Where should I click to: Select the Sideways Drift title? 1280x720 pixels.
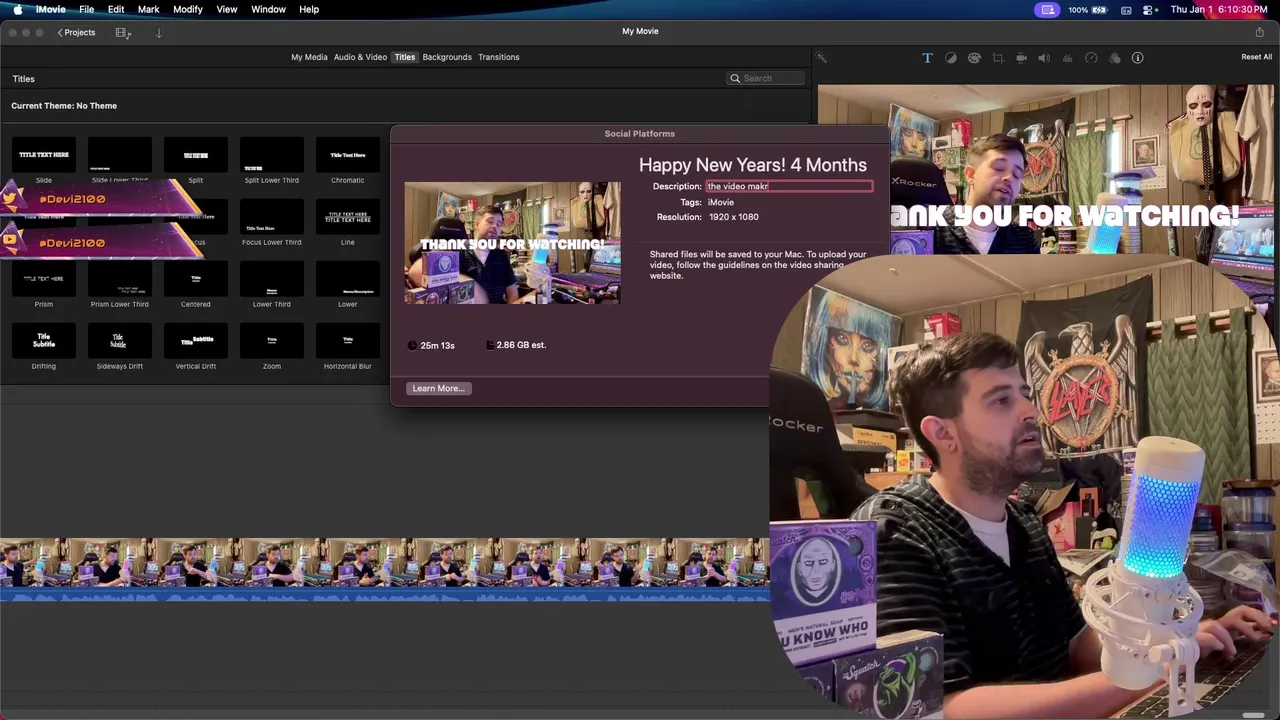pyautogui.click(x=120, y=341)
